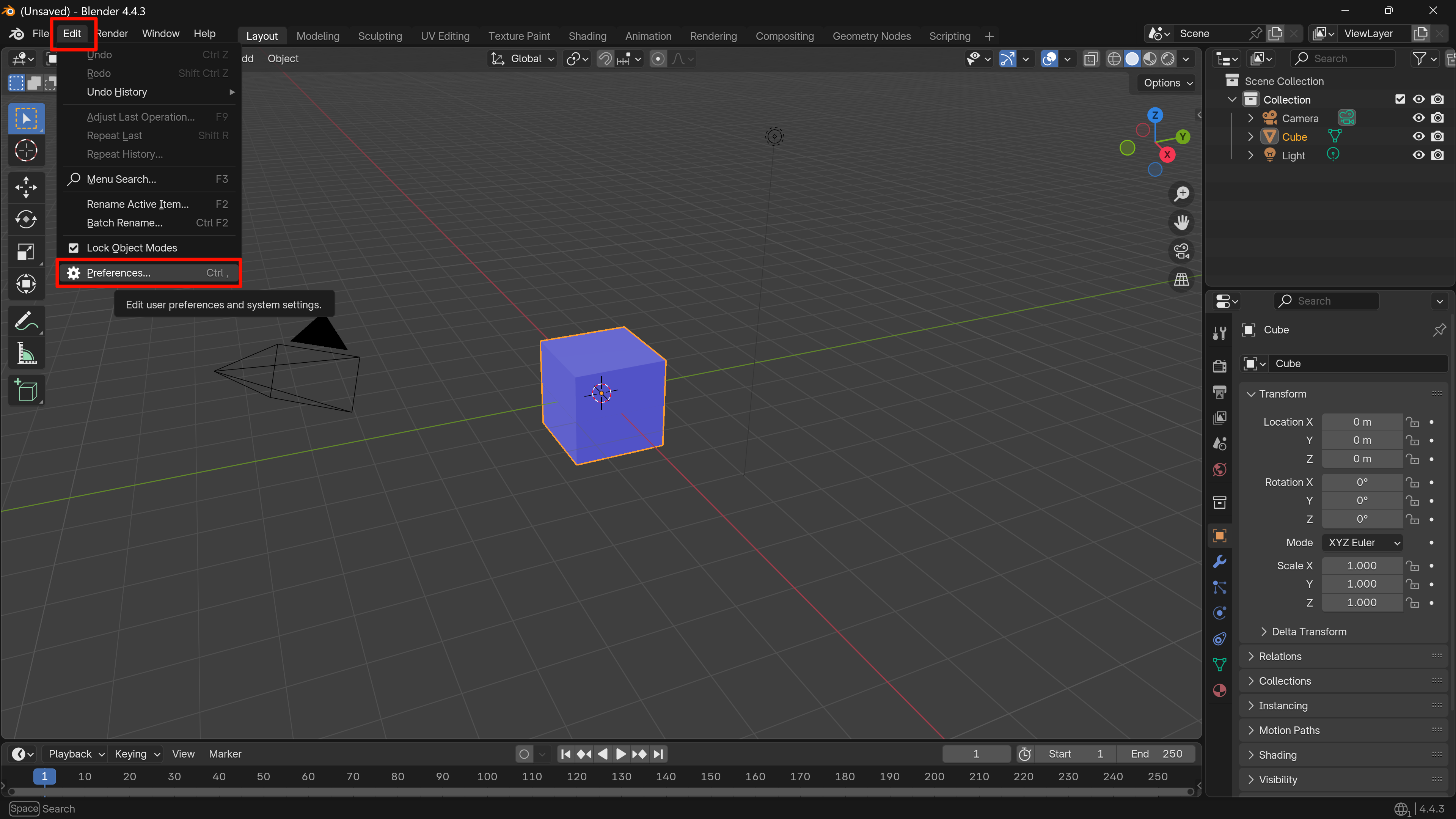Viewport: 1456px width, 819px height.
Task: Lock Location X value
Action: [1412, 422]
